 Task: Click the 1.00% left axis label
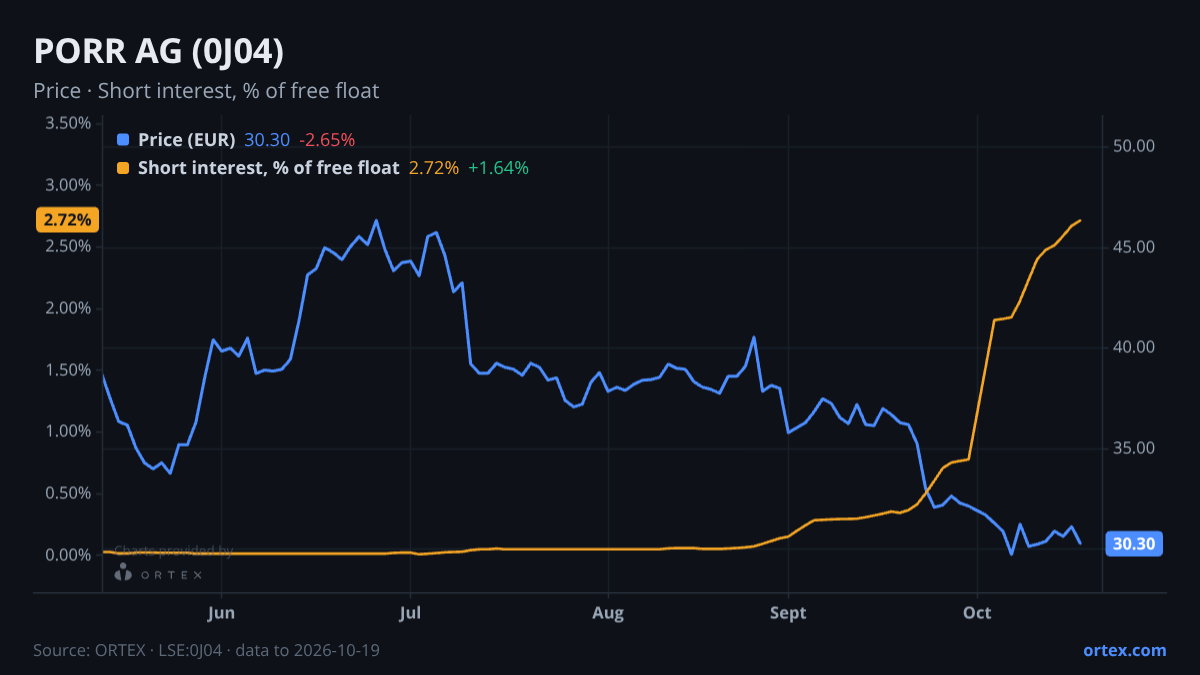coord(69,431)
